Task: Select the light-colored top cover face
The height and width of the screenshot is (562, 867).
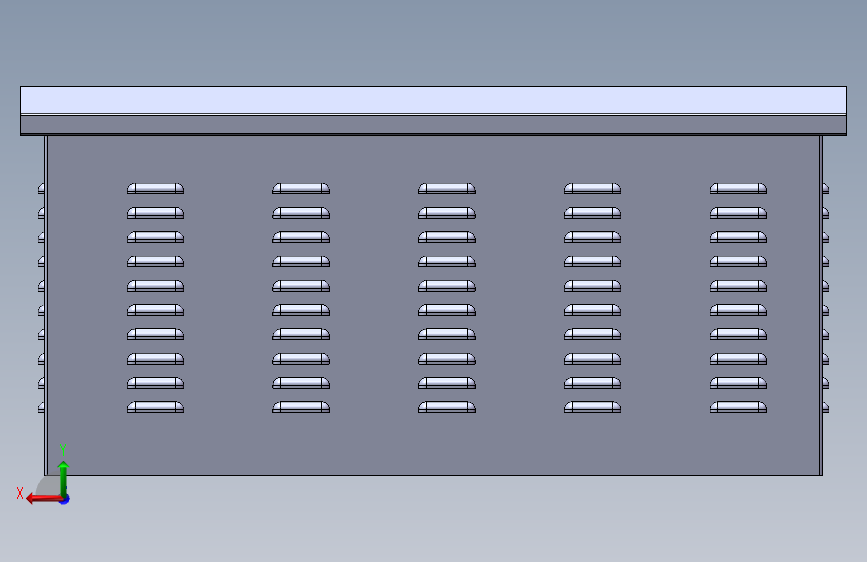Action: point(434,100)
